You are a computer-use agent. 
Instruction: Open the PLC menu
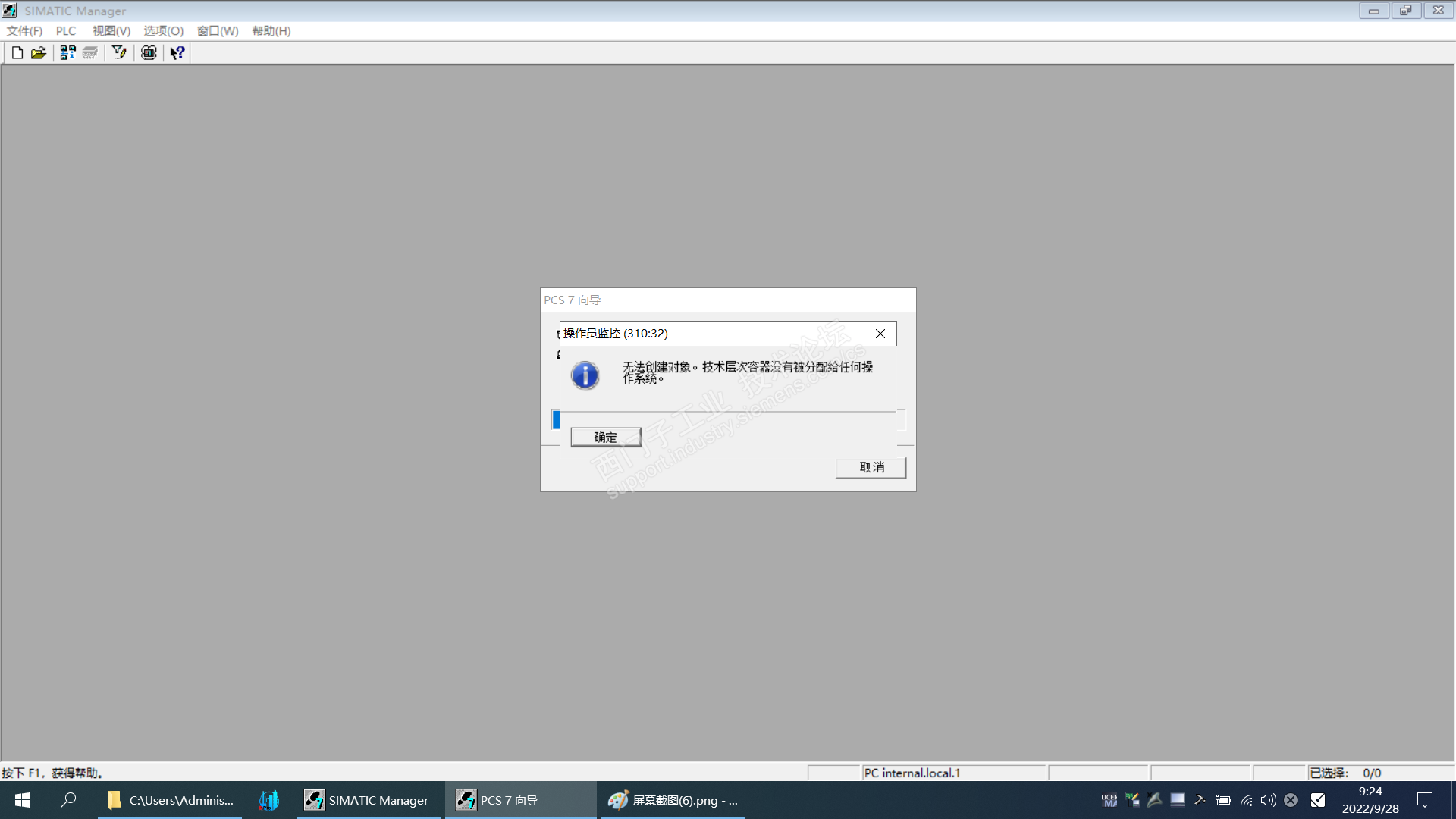(66, 31)
